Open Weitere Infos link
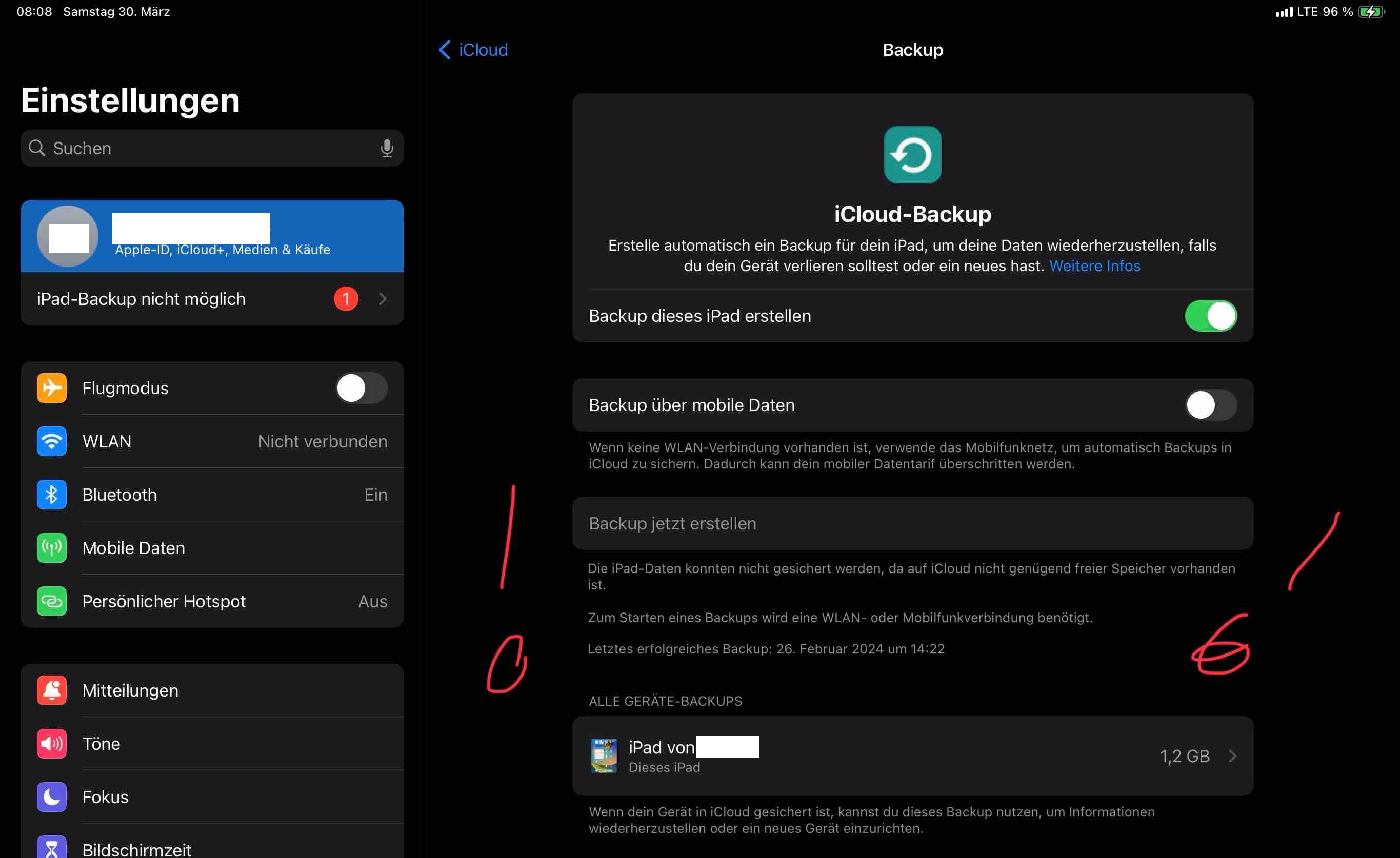This screenshot has height=858, width=1400. pyautogui.click(x=1094, y=265)
